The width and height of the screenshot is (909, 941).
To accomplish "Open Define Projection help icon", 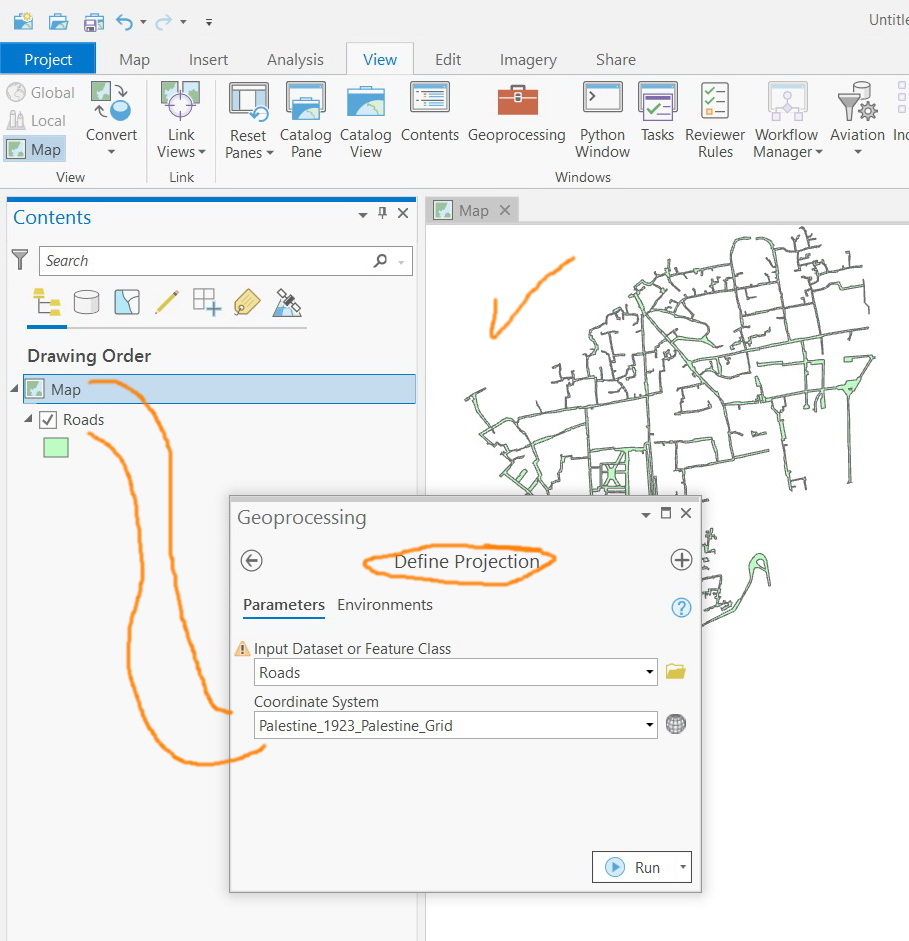I will point(681,607).
